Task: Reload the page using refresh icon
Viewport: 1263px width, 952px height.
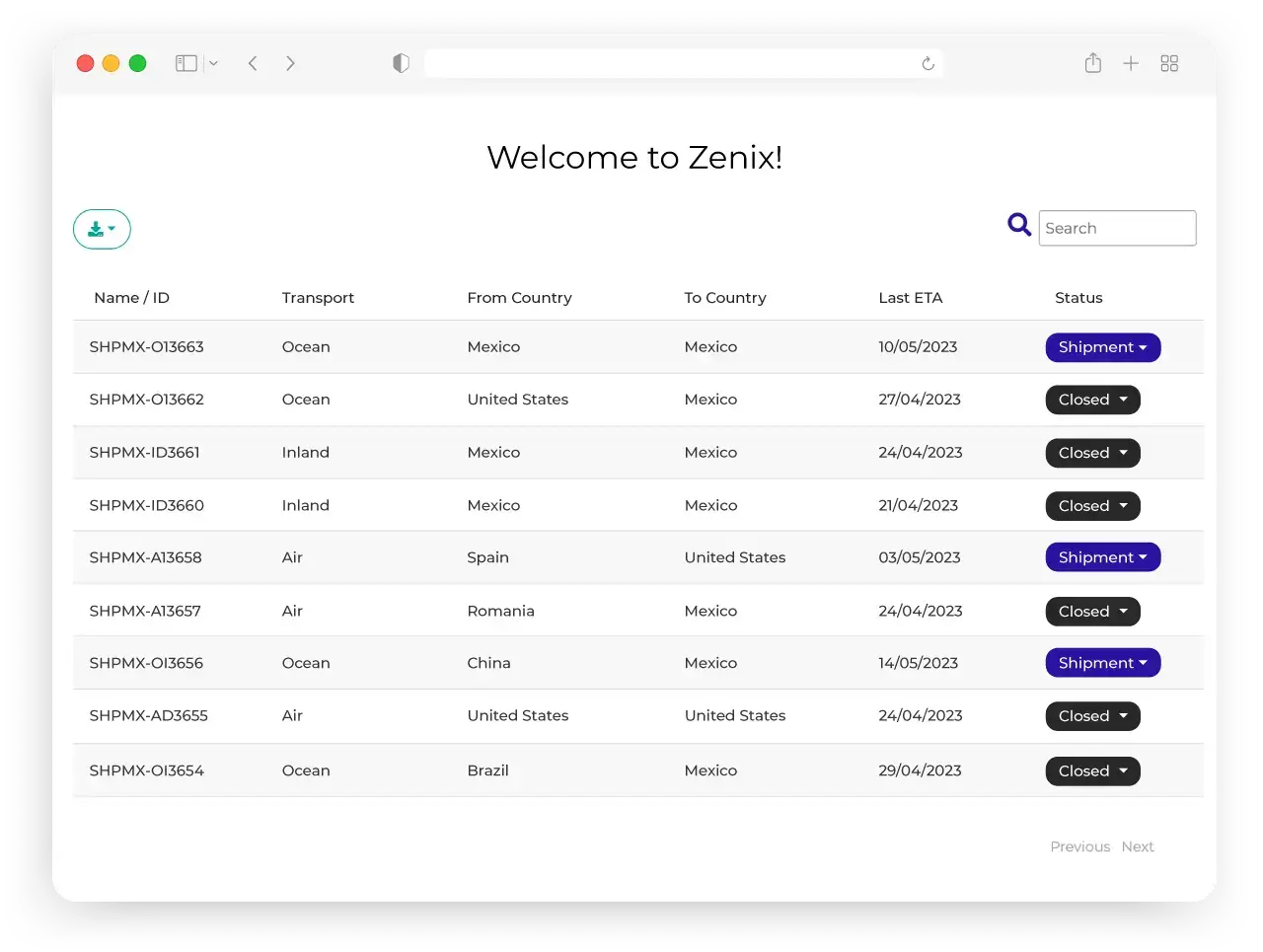Action: 928,63
